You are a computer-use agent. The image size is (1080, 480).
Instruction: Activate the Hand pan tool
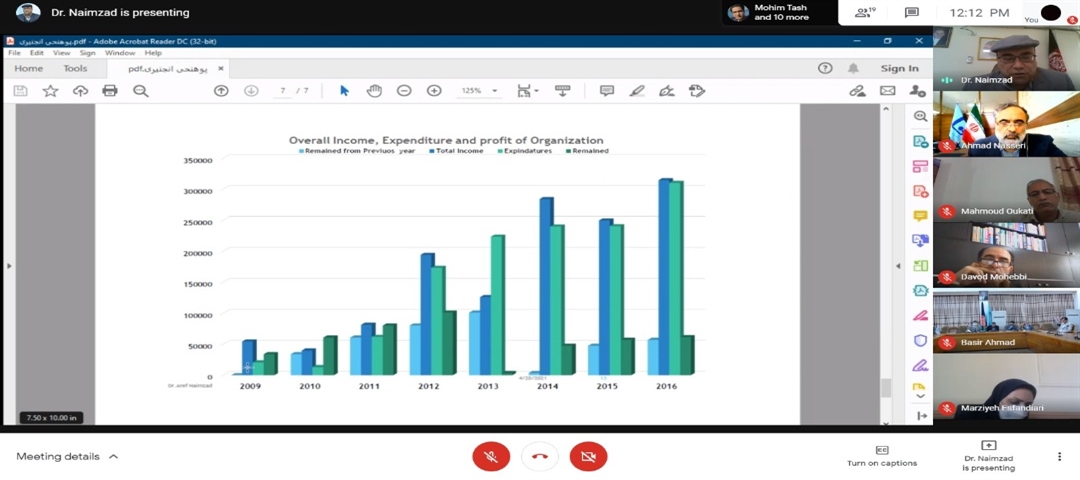pyautogui.click(x=374, y=90)
